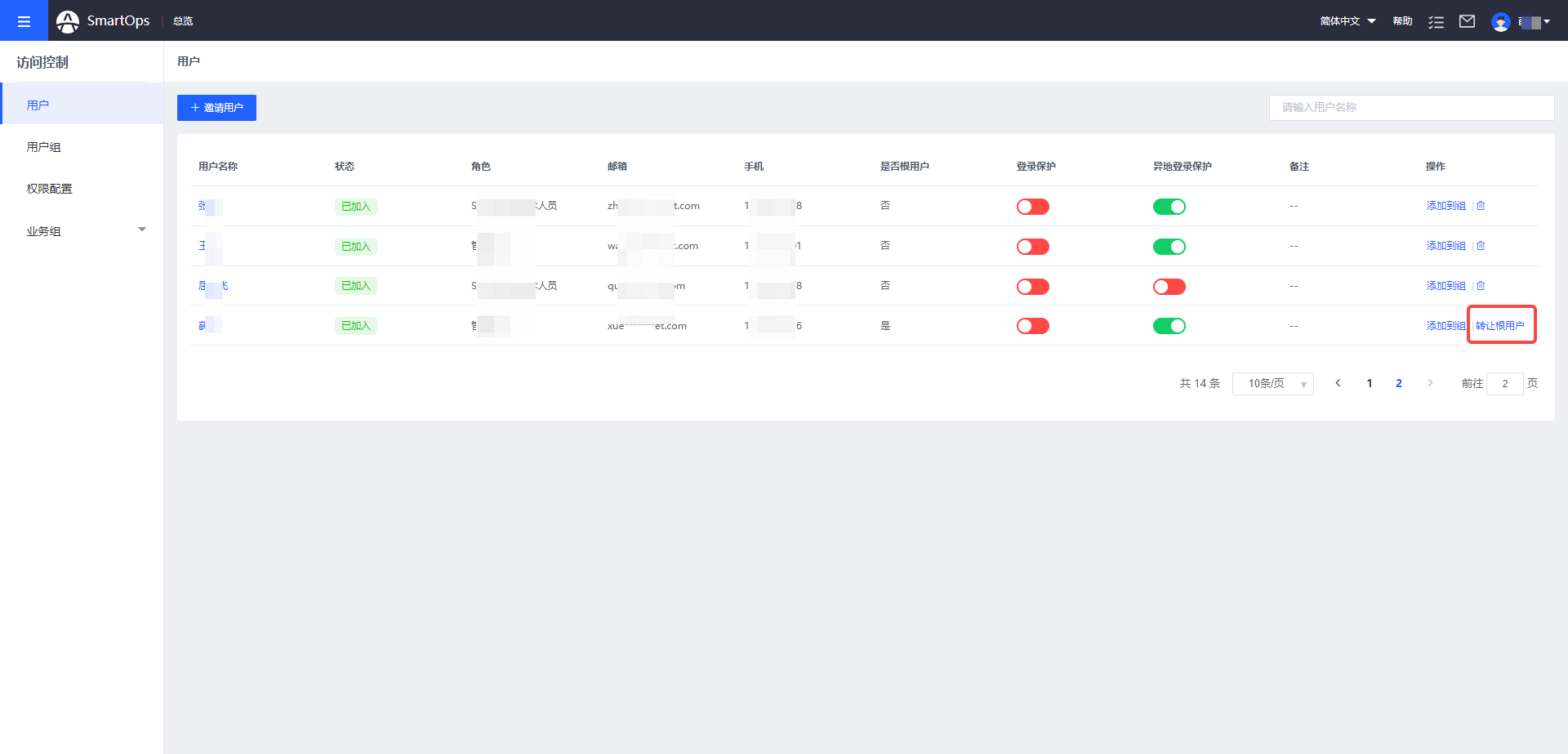
Task: Open the 简体中文 language dropdown
Action: pos(1347,21)
